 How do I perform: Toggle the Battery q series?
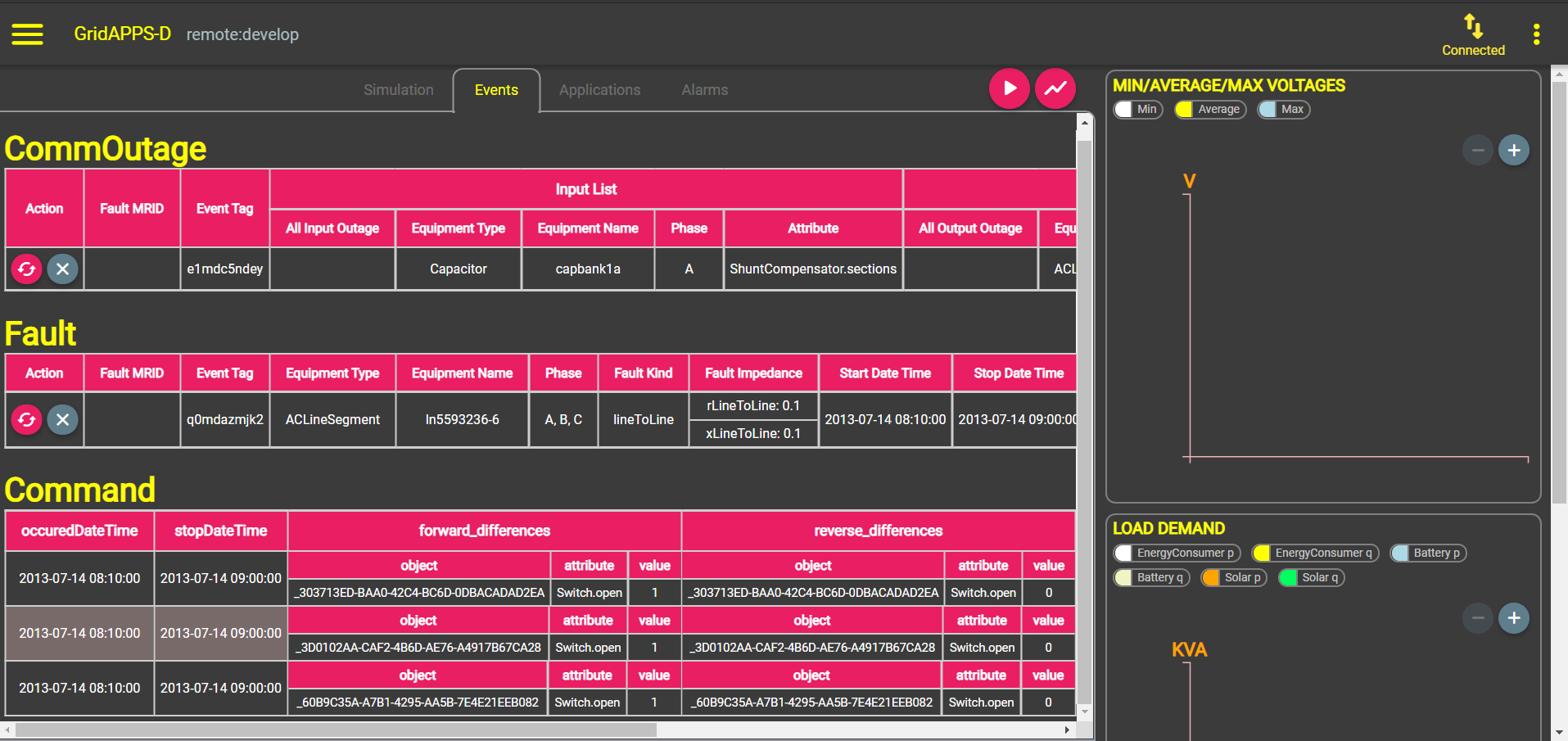pos(1152,578)
